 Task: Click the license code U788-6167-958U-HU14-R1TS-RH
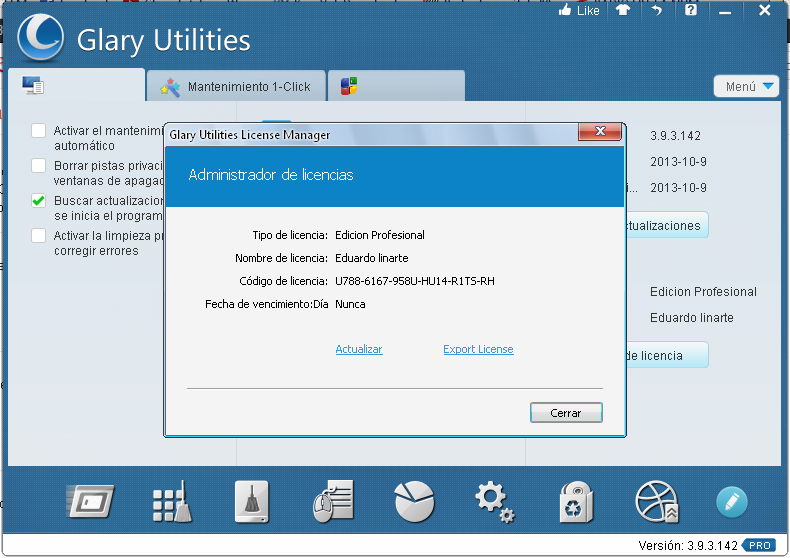tap(415, 281)
